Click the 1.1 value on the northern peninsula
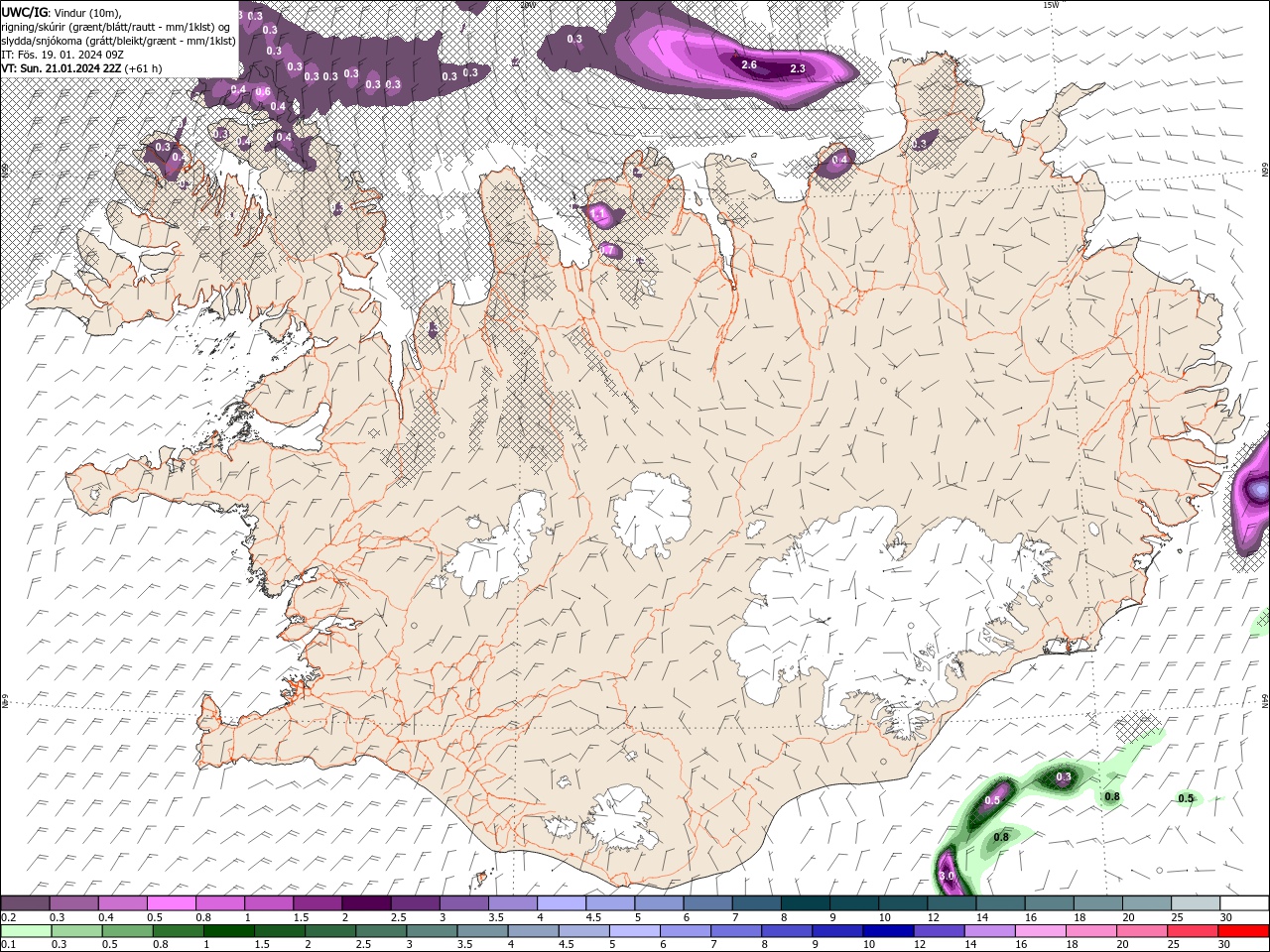The height and width of the screenshot is (952, 1270). (x=597, y=213)
